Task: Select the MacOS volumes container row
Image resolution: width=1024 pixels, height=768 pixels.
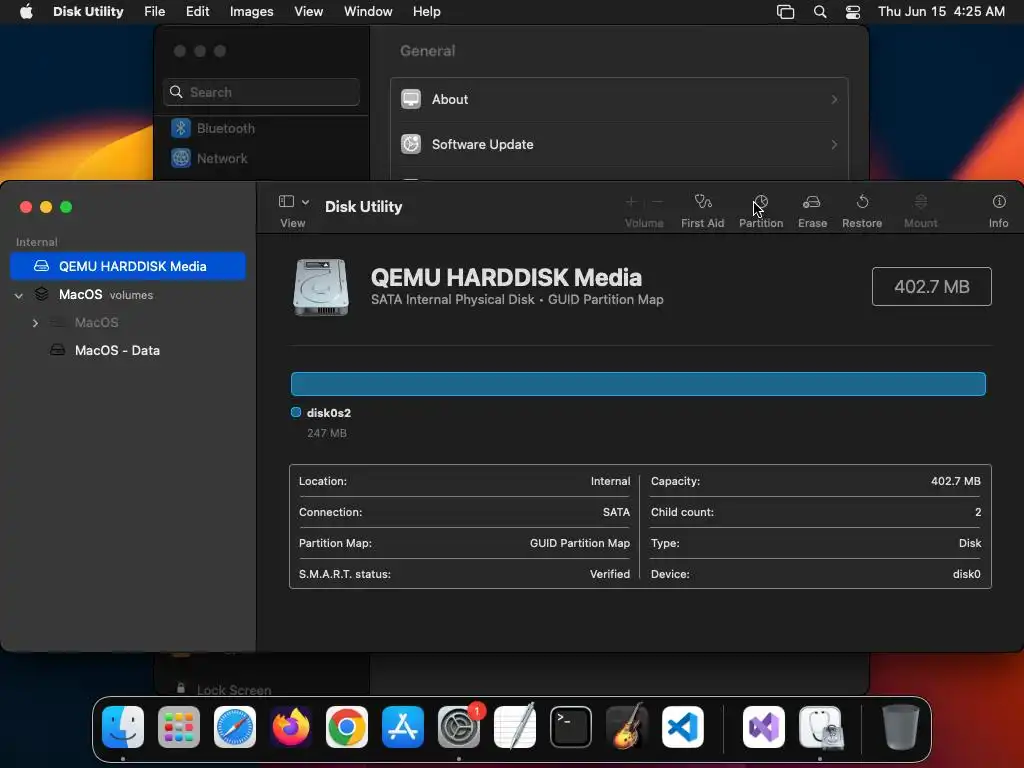Action: (128, 295)
